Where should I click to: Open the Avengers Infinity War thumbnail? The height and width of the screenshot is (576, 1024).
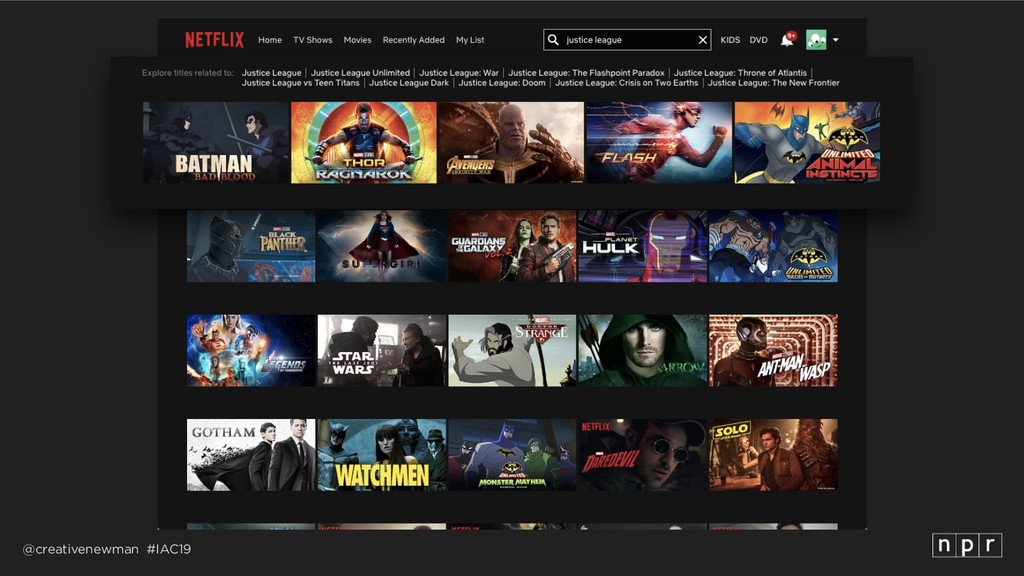511,142
